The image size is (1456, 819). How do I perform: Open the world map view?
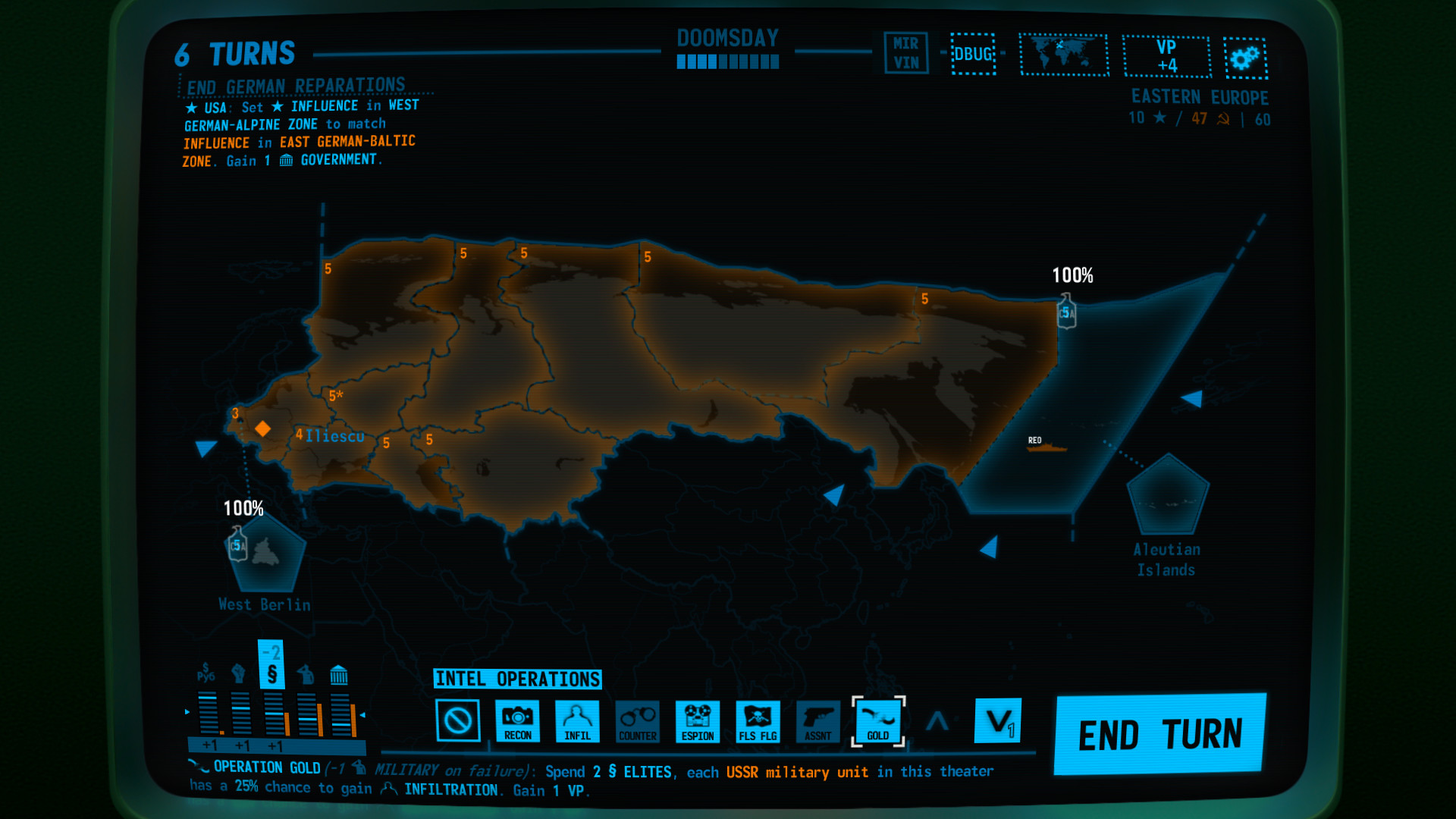1064,55
